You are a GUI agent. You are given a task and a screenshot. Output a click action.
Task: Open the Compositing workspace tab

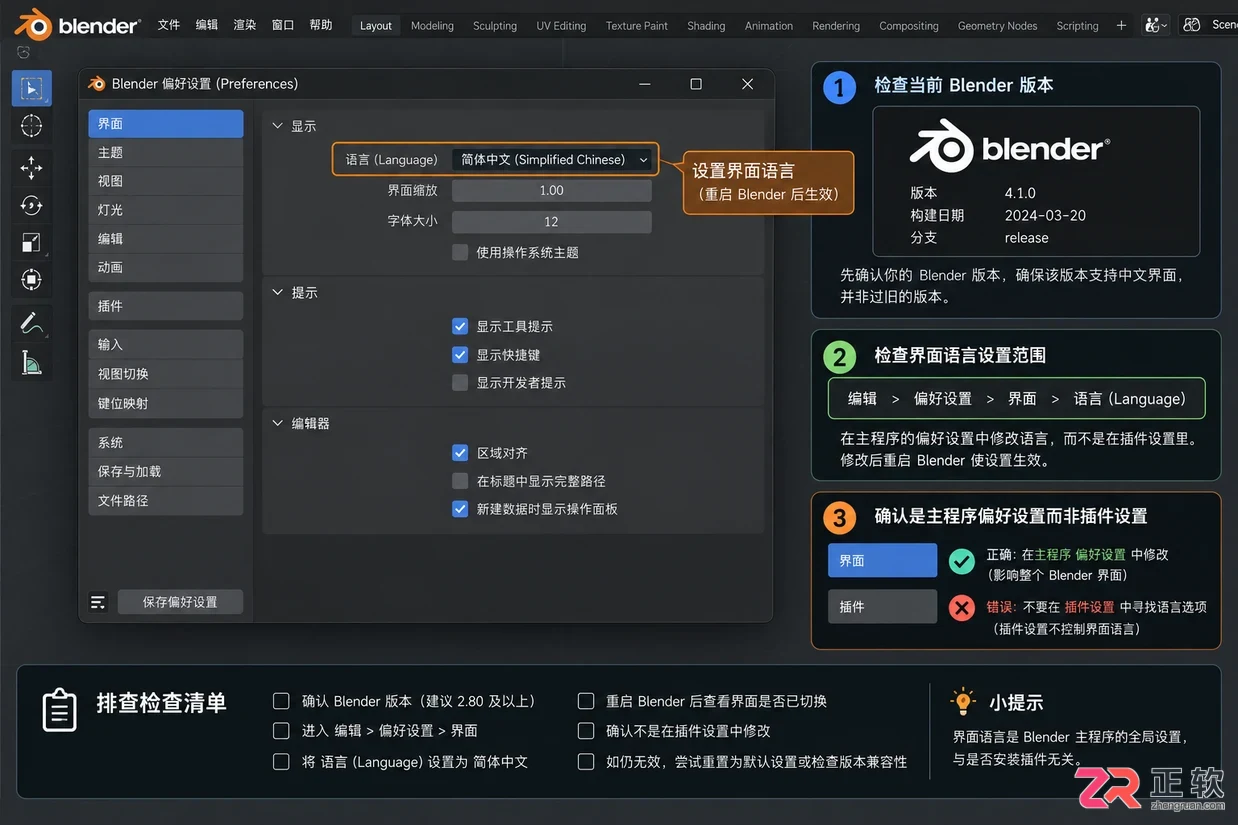point(908,26)
